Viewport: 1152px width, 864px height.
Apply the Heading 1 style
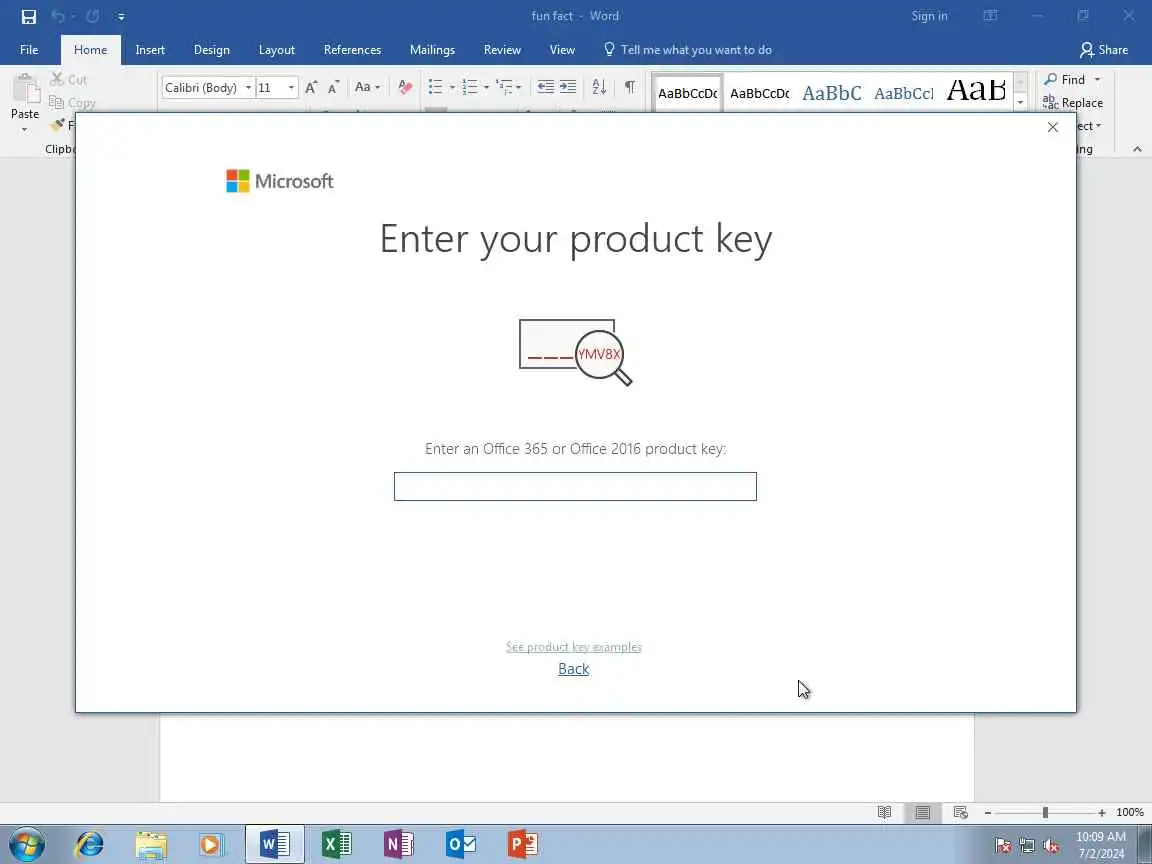coord(832,93)
